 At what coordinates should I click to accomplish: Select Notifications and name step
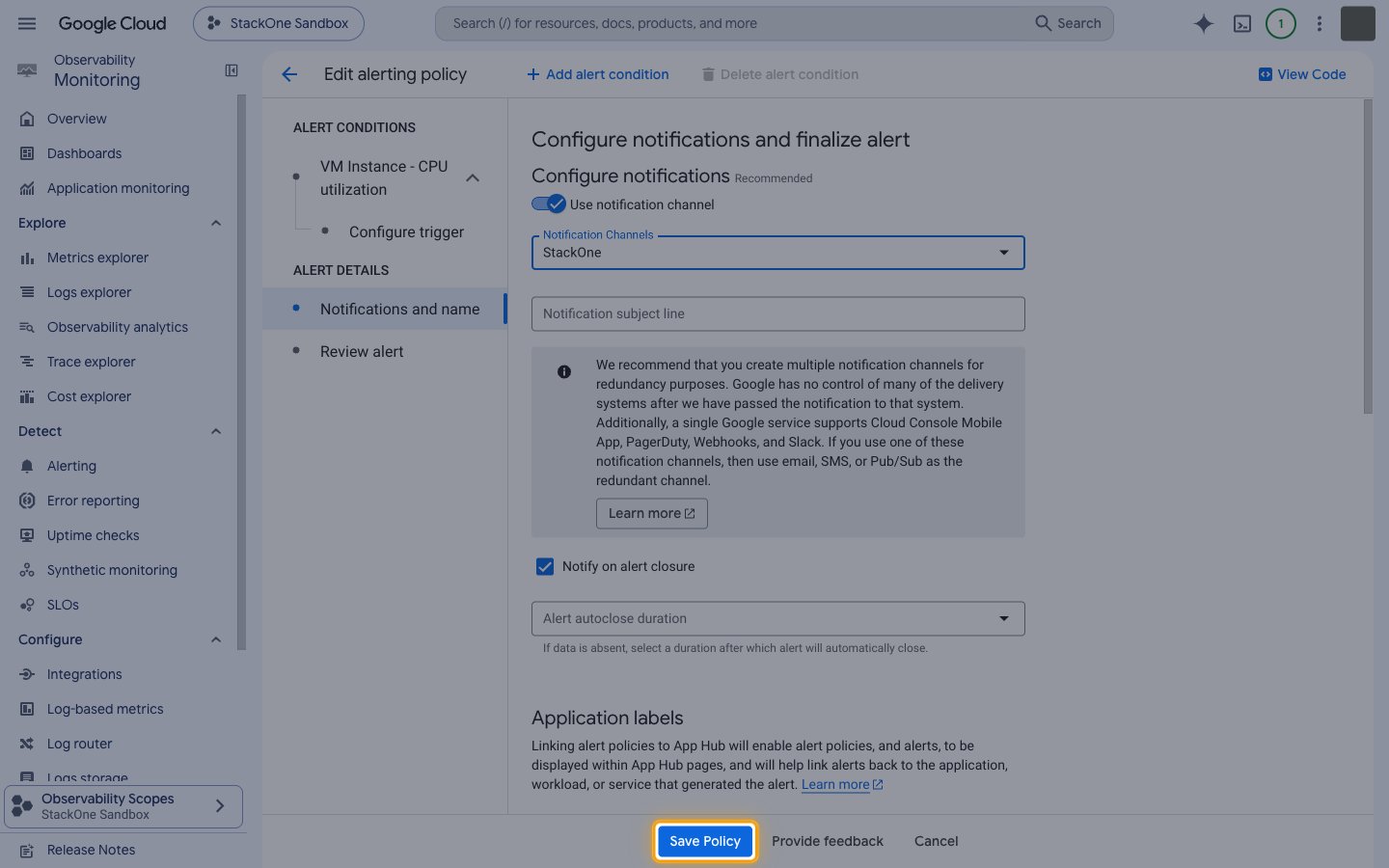(385, 309)
